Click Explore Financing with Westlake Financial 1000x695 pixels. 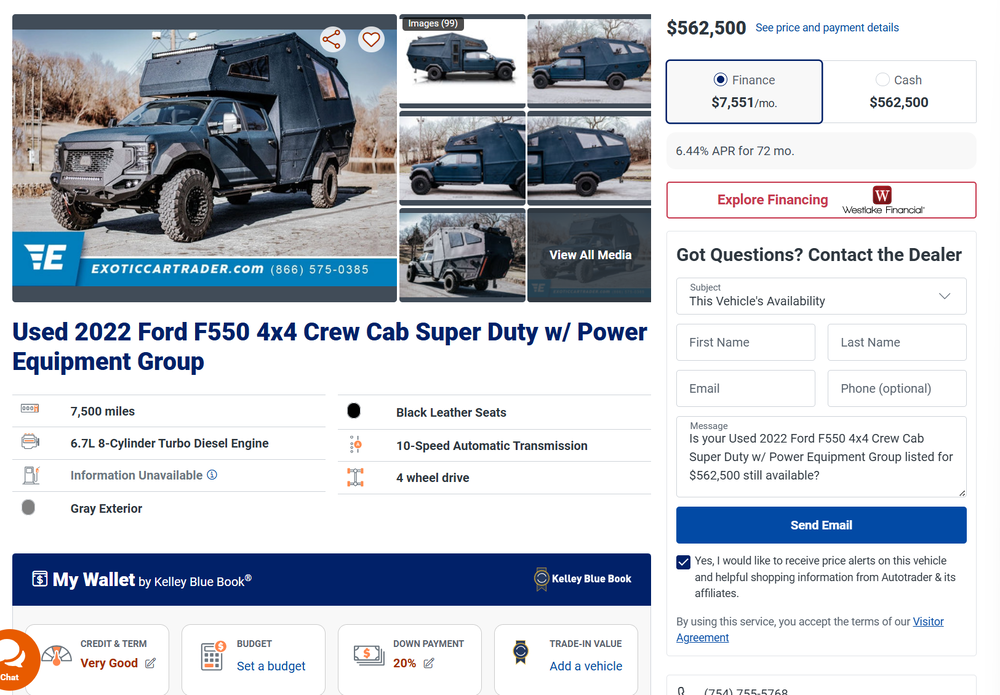[x=821, y=200]
